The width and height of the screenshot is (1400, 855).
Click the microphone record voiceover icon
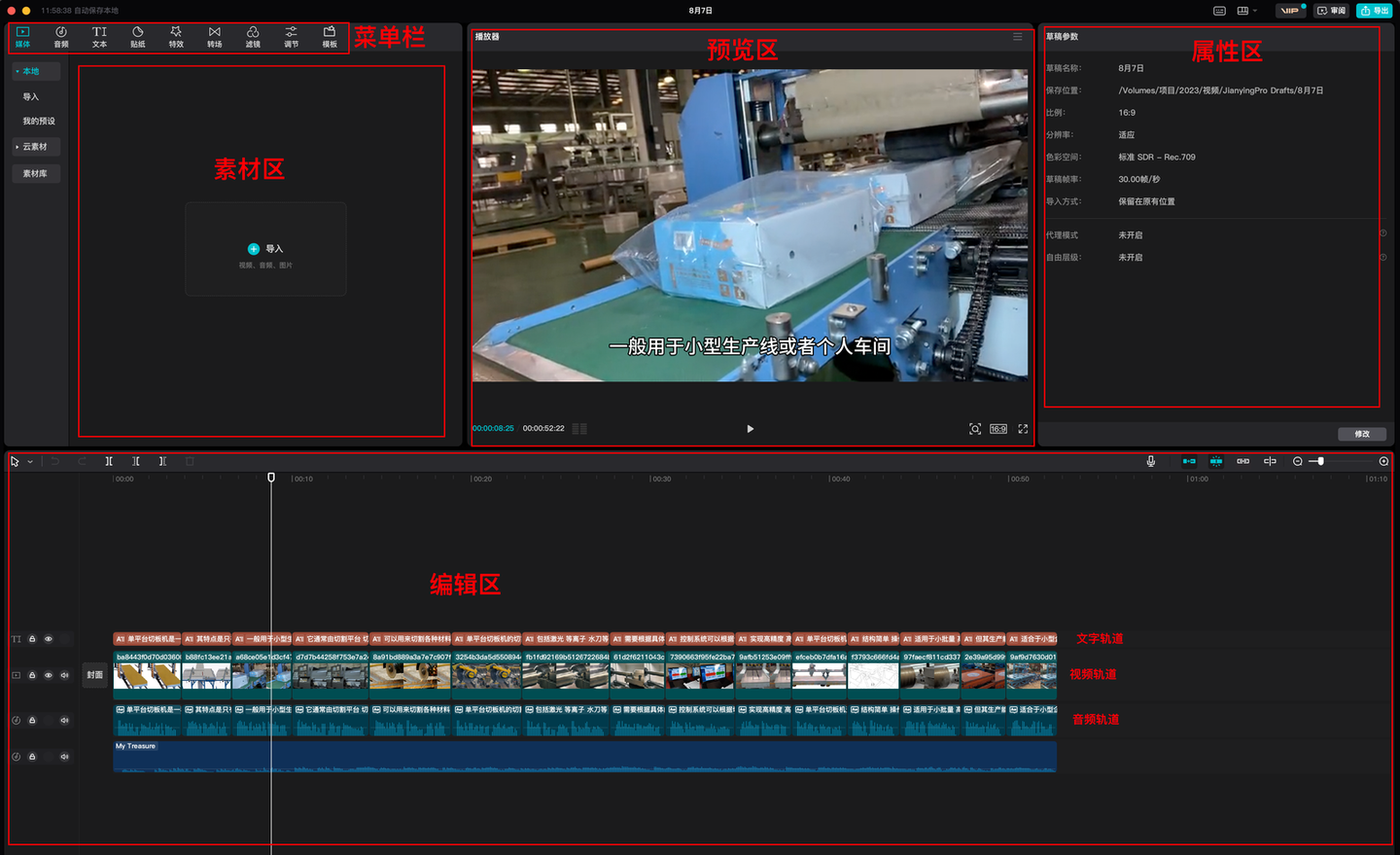pos(1151,461)
